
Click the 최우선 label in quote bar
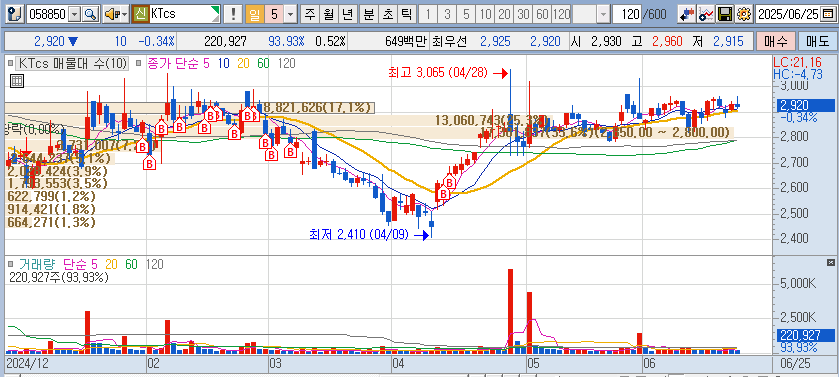point(449,41)
